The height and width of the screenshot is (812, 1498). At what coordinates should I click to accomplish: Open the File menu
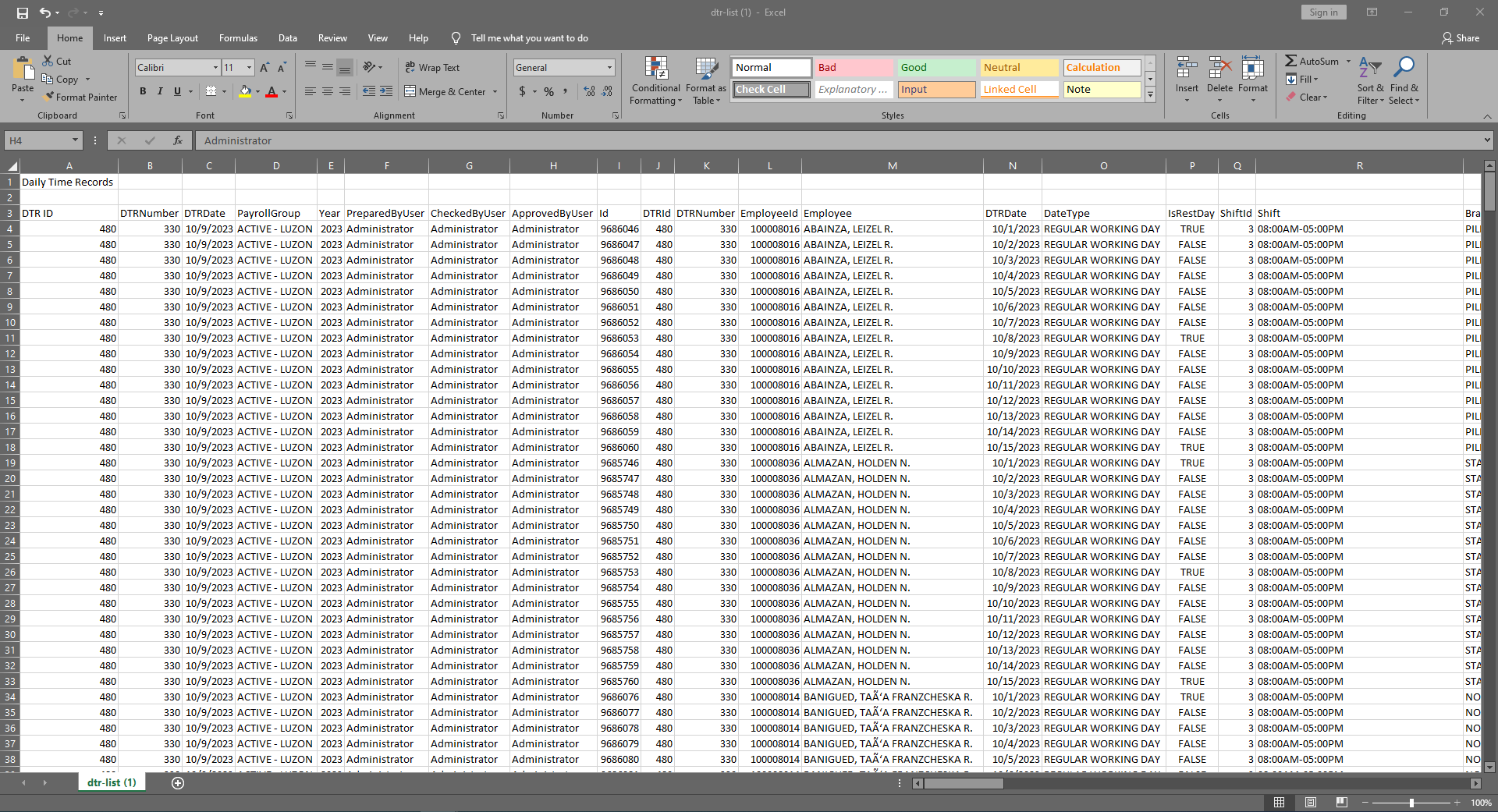23,38
